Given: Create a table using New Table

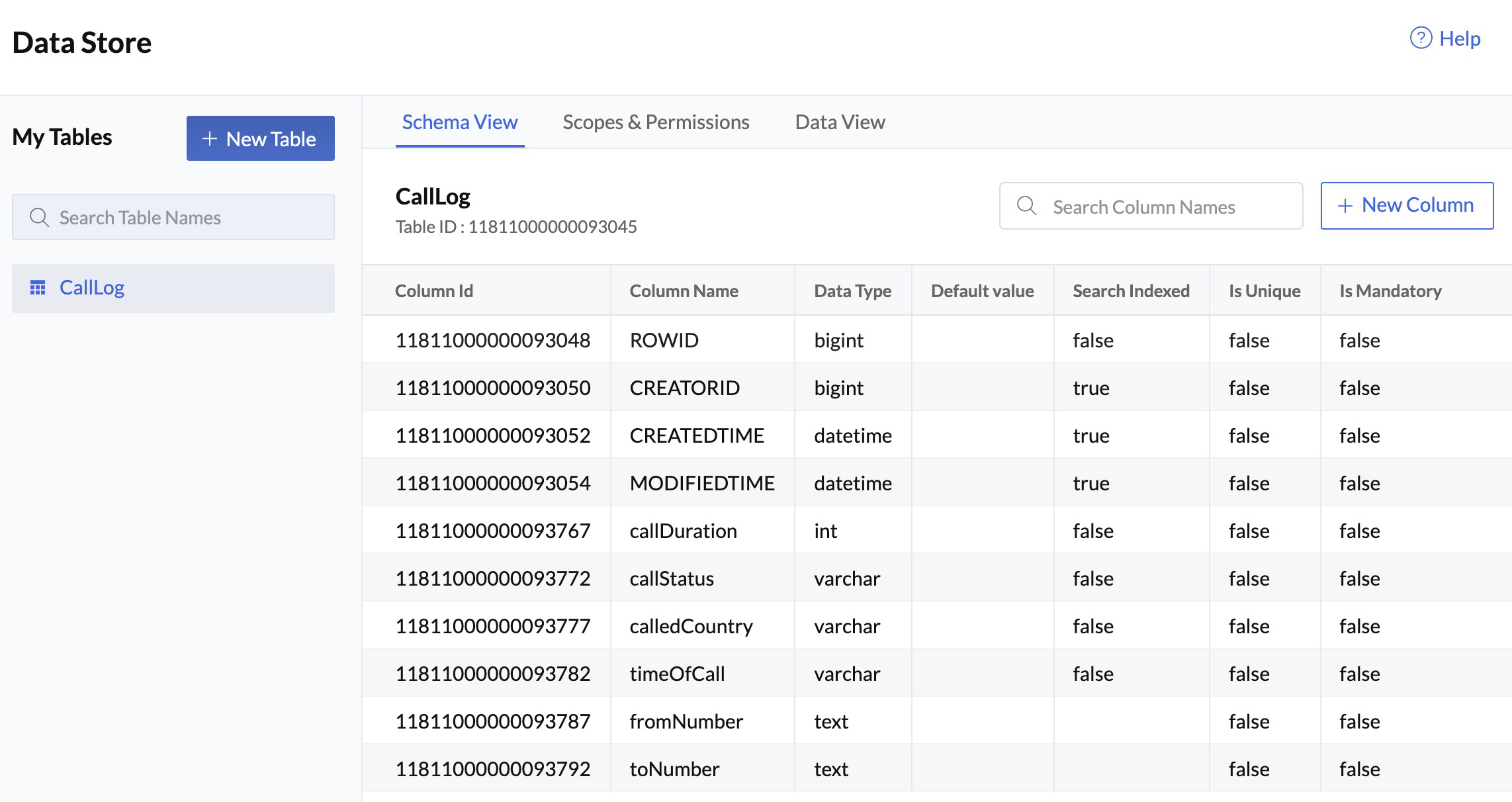Looking at the screenshot, I should tap(260, 138).
